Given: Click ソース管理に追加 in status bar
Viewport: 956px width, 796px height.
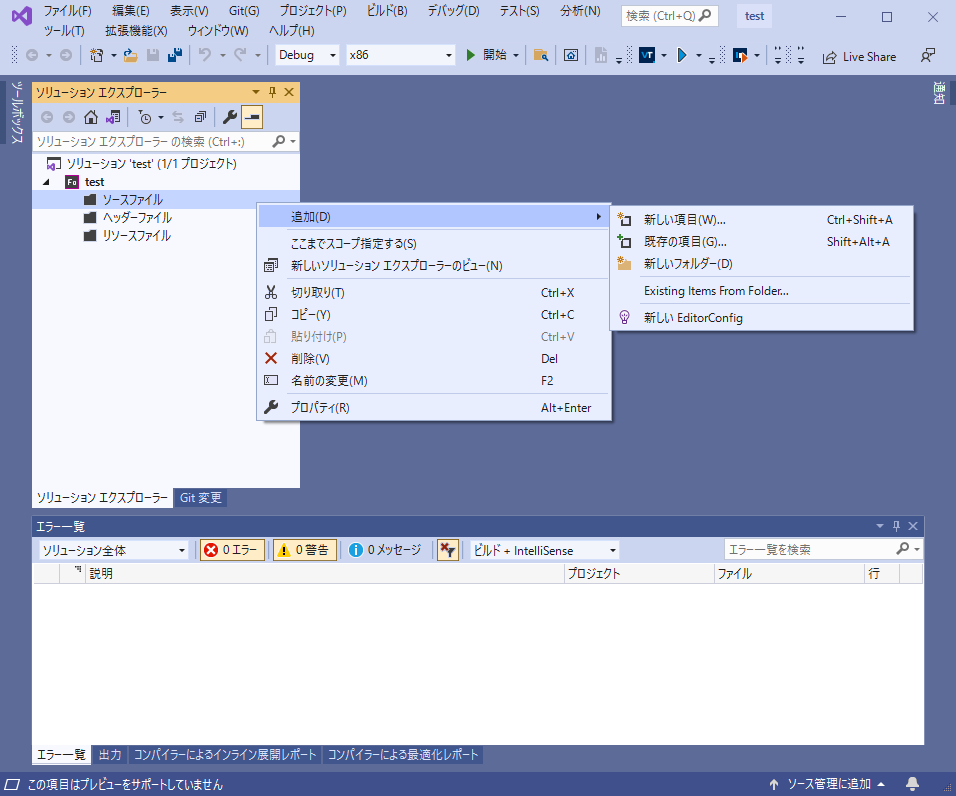Looking at the screenshot, I should tap(826, 784).
